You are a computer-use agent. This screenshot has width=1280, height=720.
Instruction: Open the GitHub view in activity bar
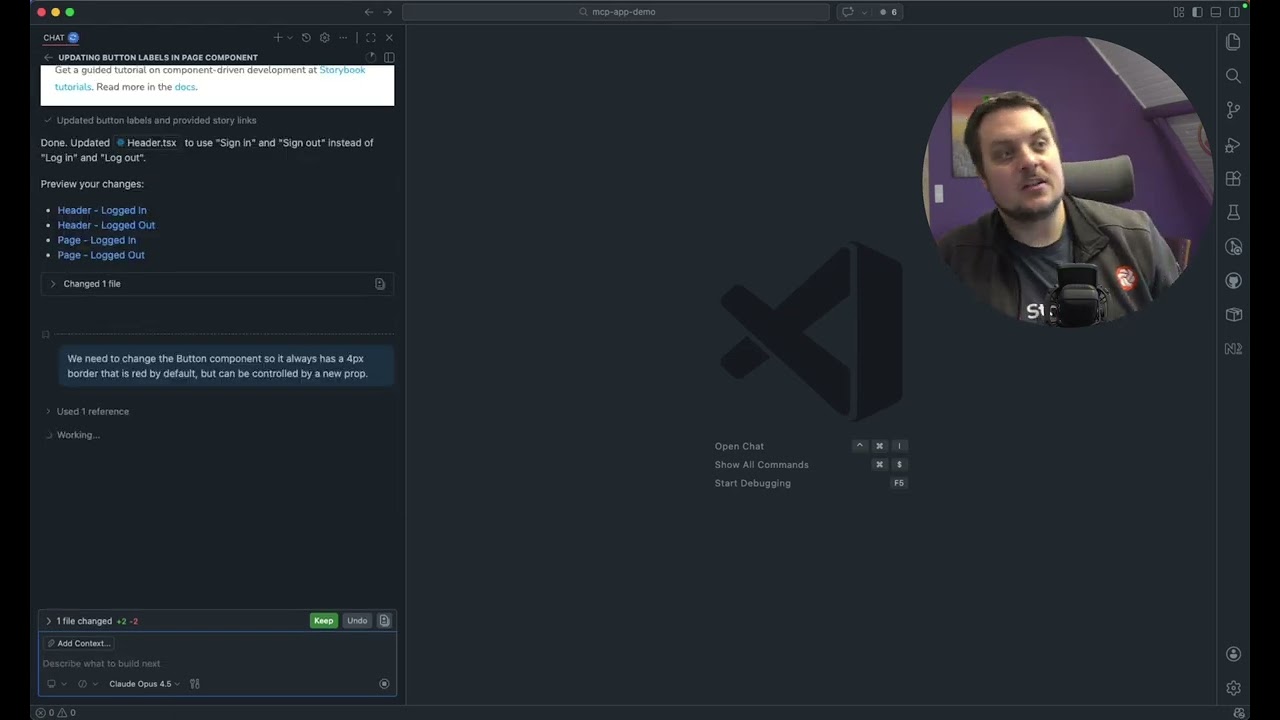[x=1233, y=281]
